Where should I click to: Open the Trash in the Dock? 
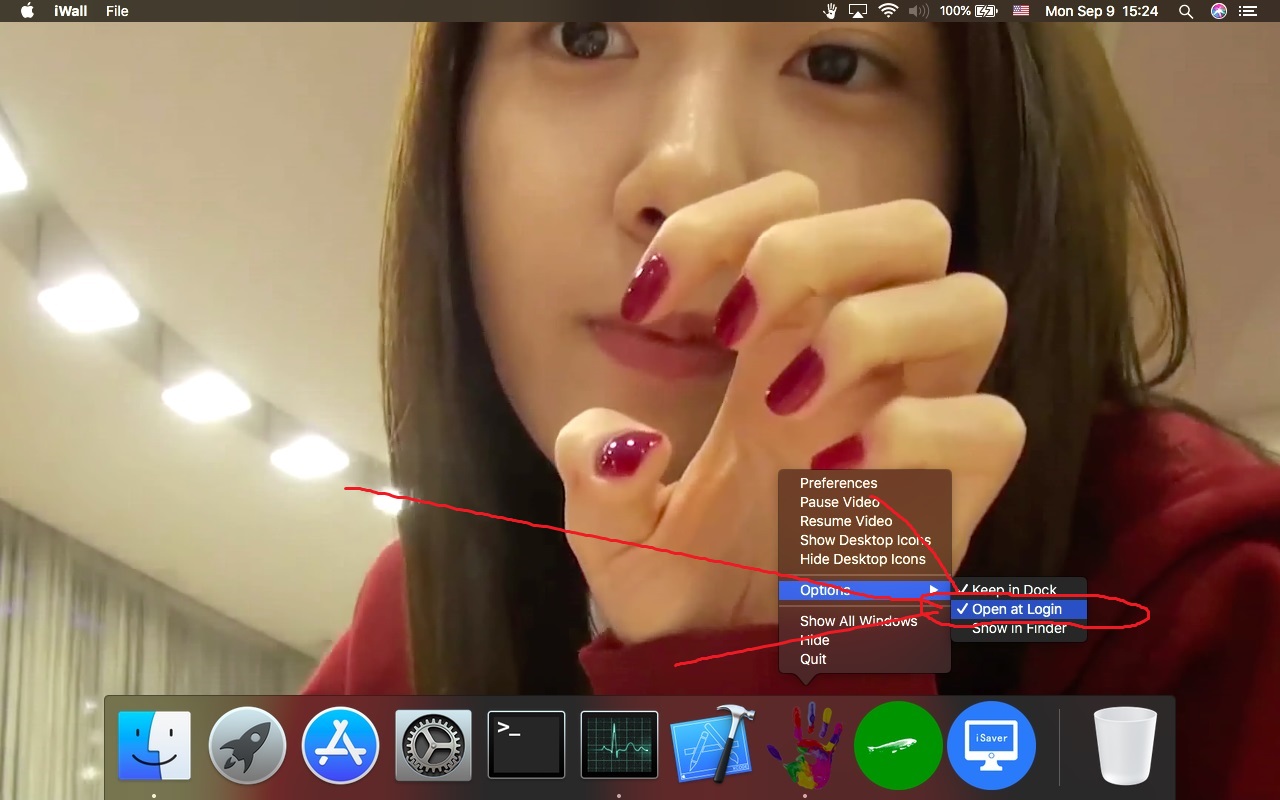[x=1125, y=745]
